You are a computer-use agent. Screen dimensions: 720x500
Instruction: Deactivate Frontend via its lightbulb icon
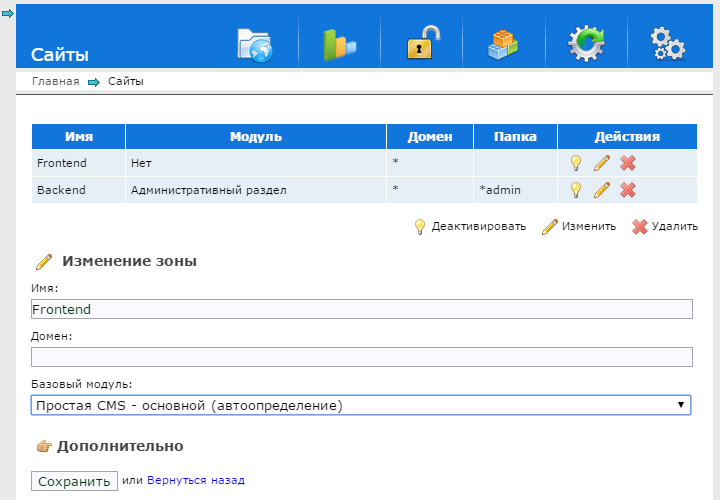coord(575,163)
